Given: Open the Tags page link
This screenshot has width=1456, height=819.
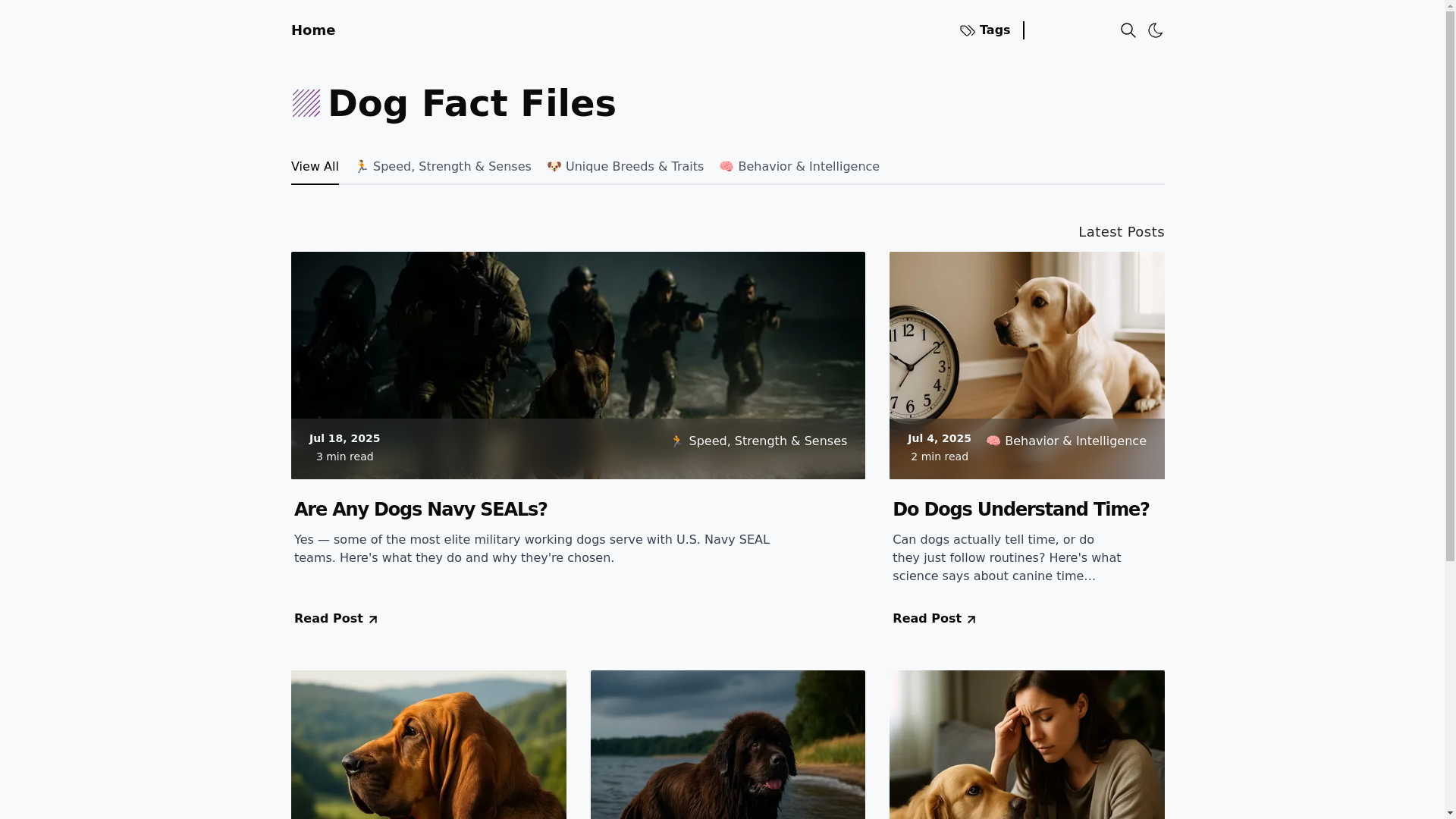Looking at the screenshot, I should pos(985,30).
